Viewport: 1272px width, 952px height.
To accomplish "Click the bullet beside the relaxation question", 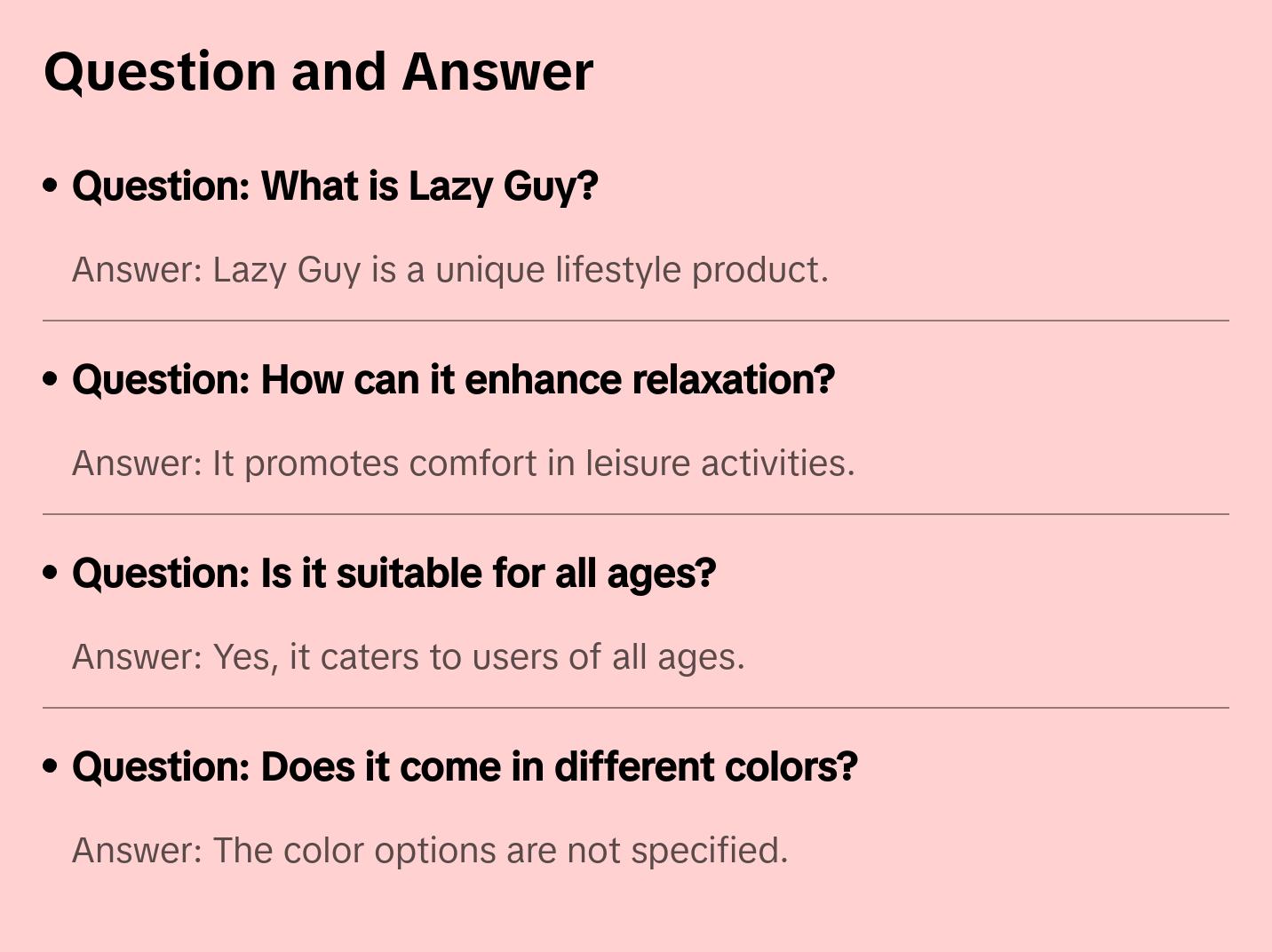I will (51, 379).
